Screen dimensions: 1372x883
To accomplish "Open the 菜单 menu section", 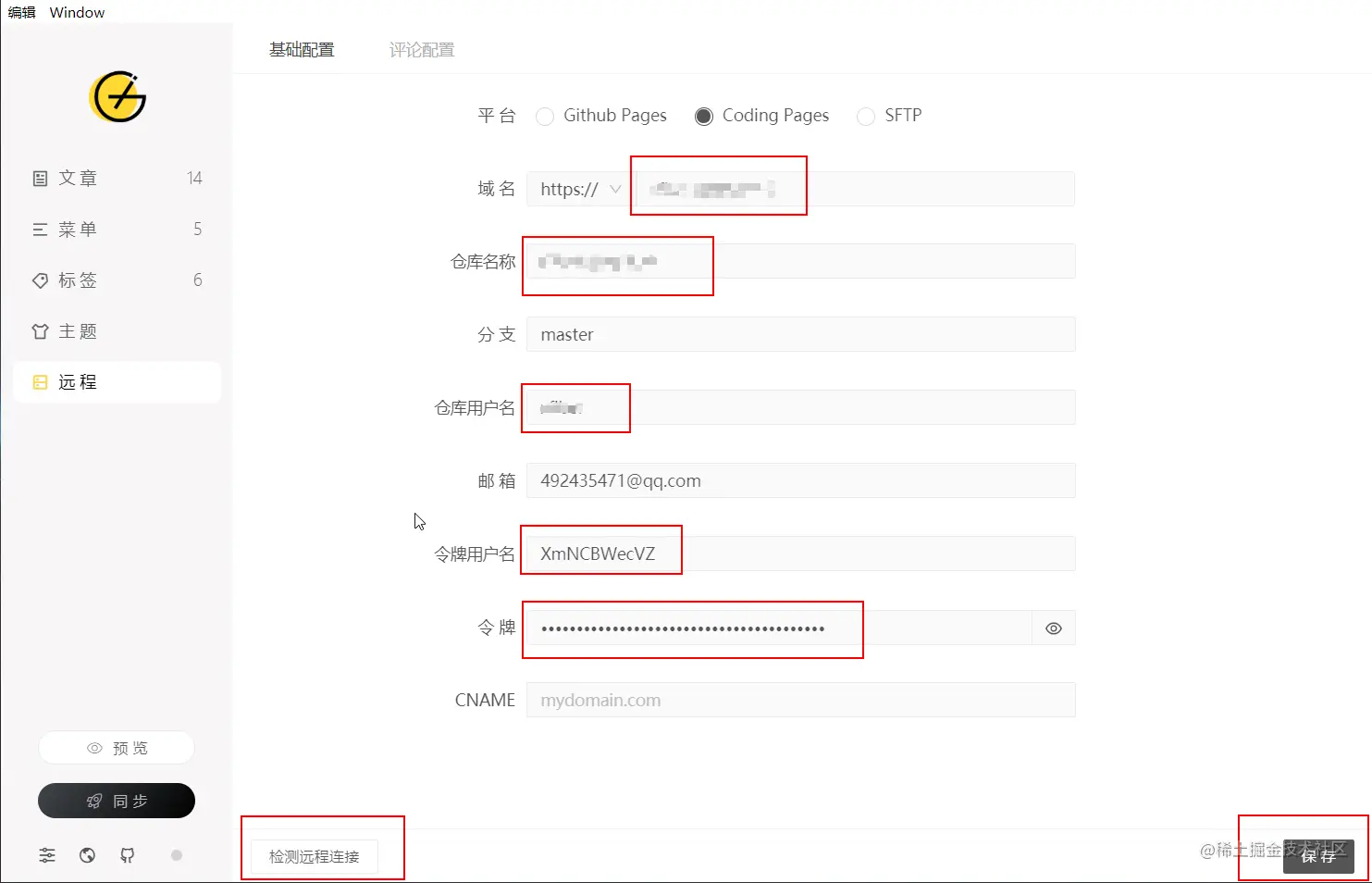I will coord(117,229).
